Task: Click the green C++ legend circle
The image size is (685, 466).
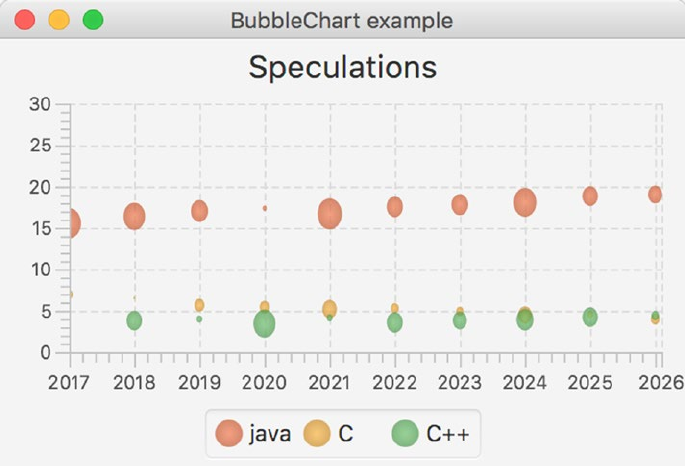Action: tap(405, 433)
